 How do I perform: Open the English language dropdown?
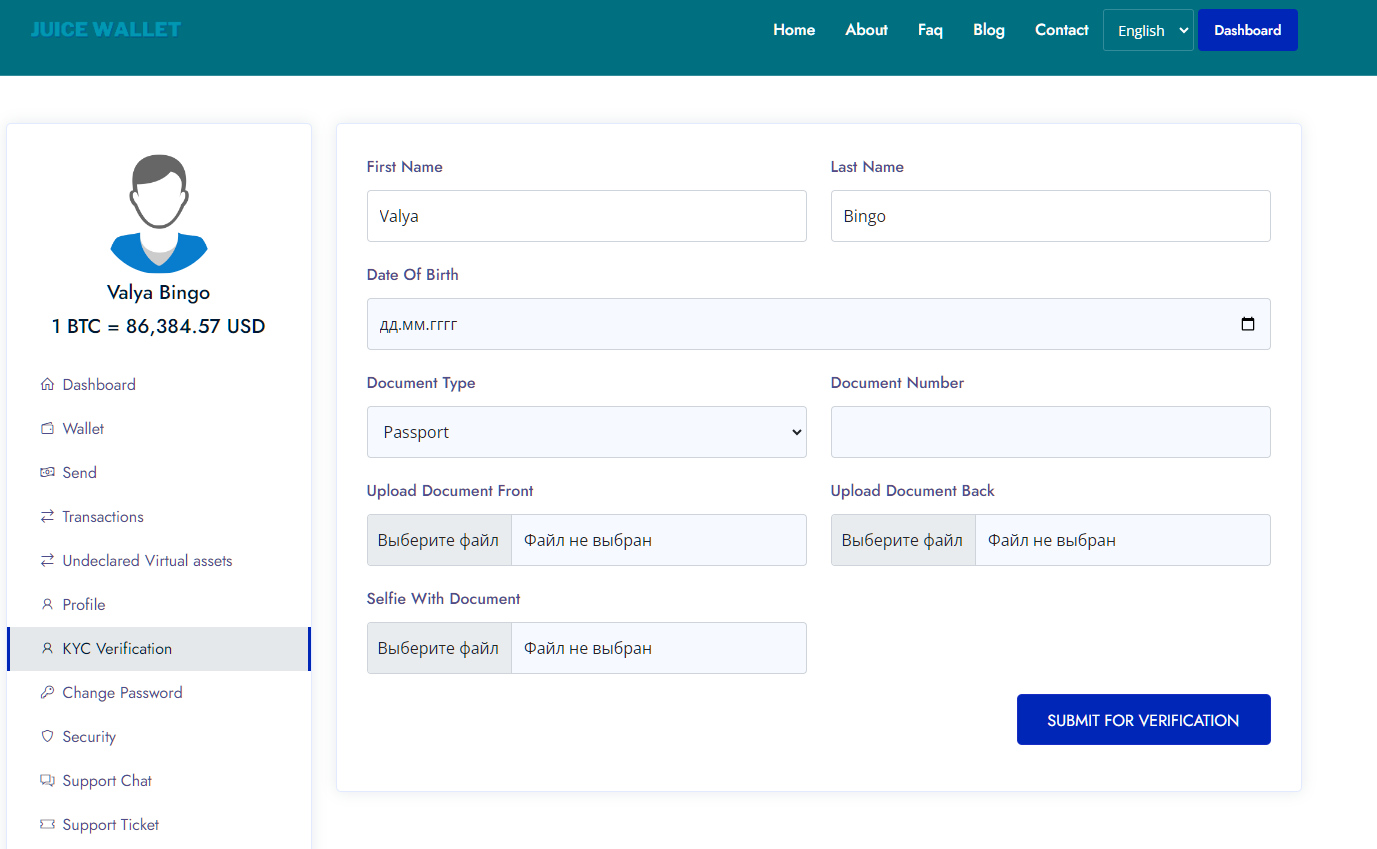pos(1148,30)
